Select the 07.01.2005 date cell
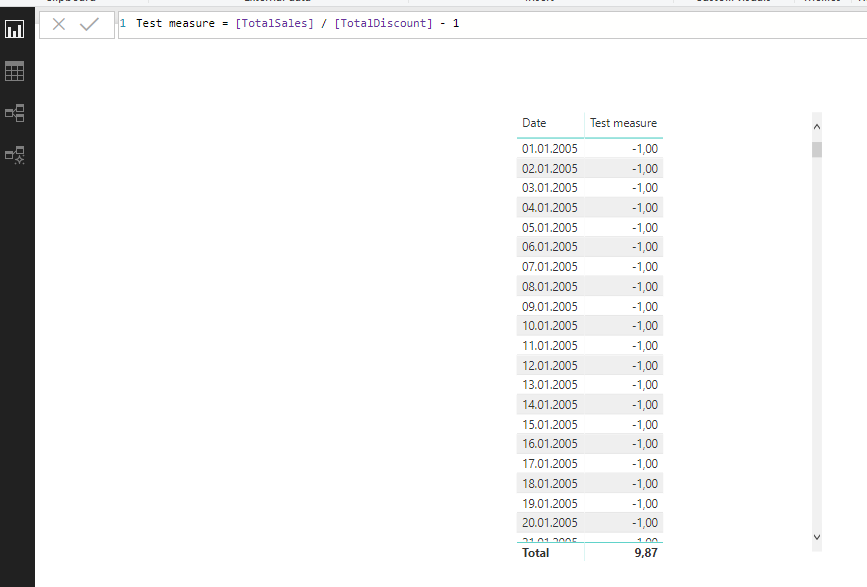 click(550, 267)
